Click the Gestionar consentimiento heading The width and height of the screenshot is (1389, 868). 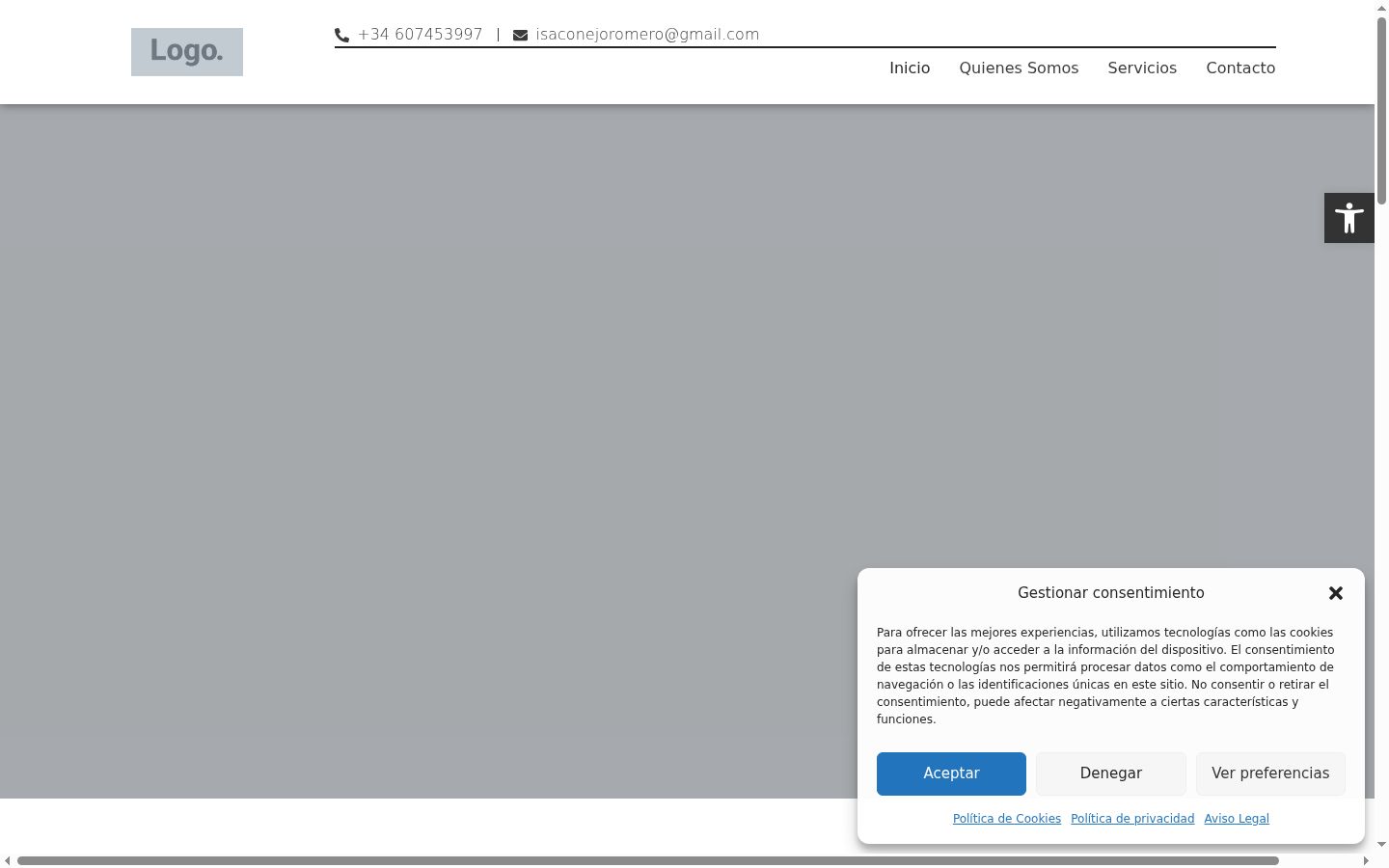[1111, 593]
